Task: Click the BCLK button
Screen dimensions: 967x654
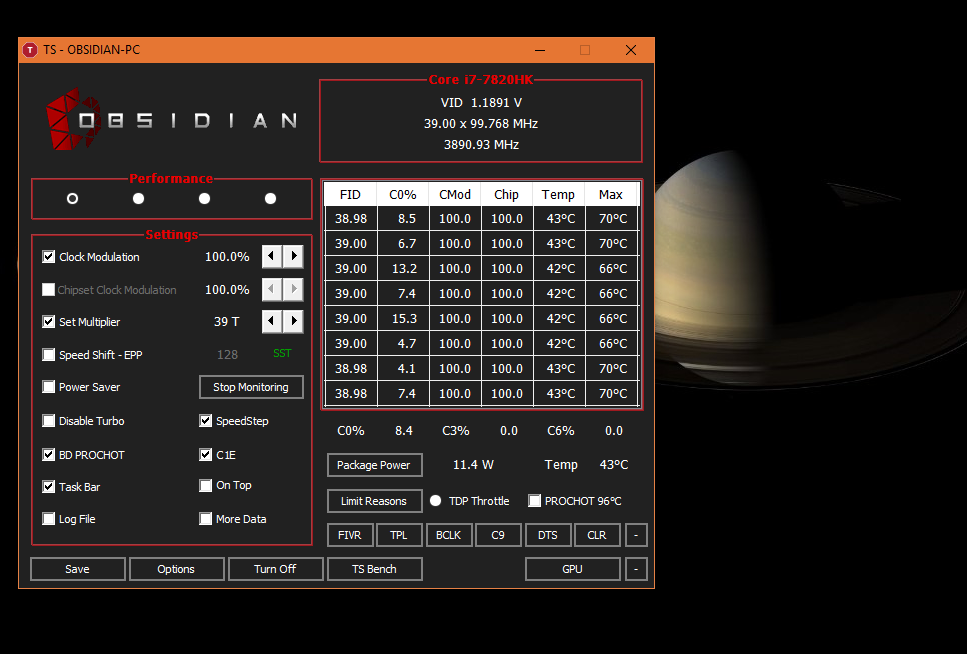Action: pyautogui.click(x=448, y=535)
